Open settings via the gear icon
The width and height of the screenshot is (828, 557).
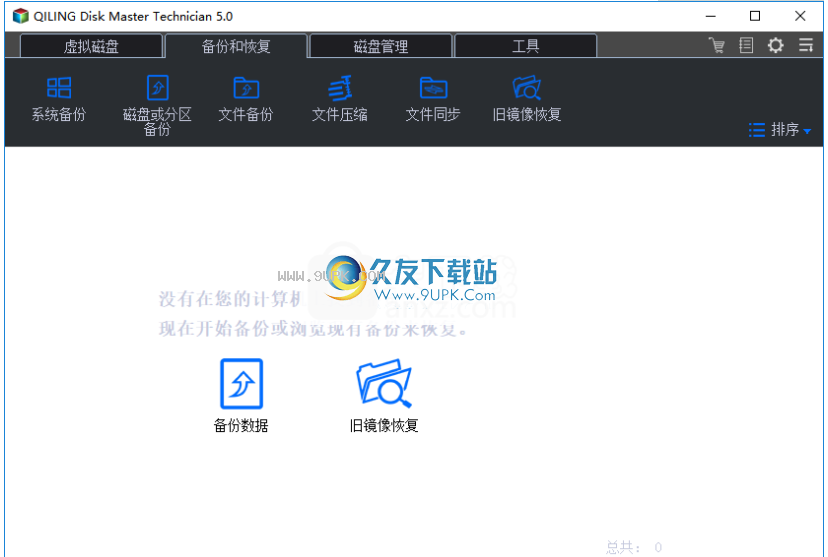(x=776, y=45)
